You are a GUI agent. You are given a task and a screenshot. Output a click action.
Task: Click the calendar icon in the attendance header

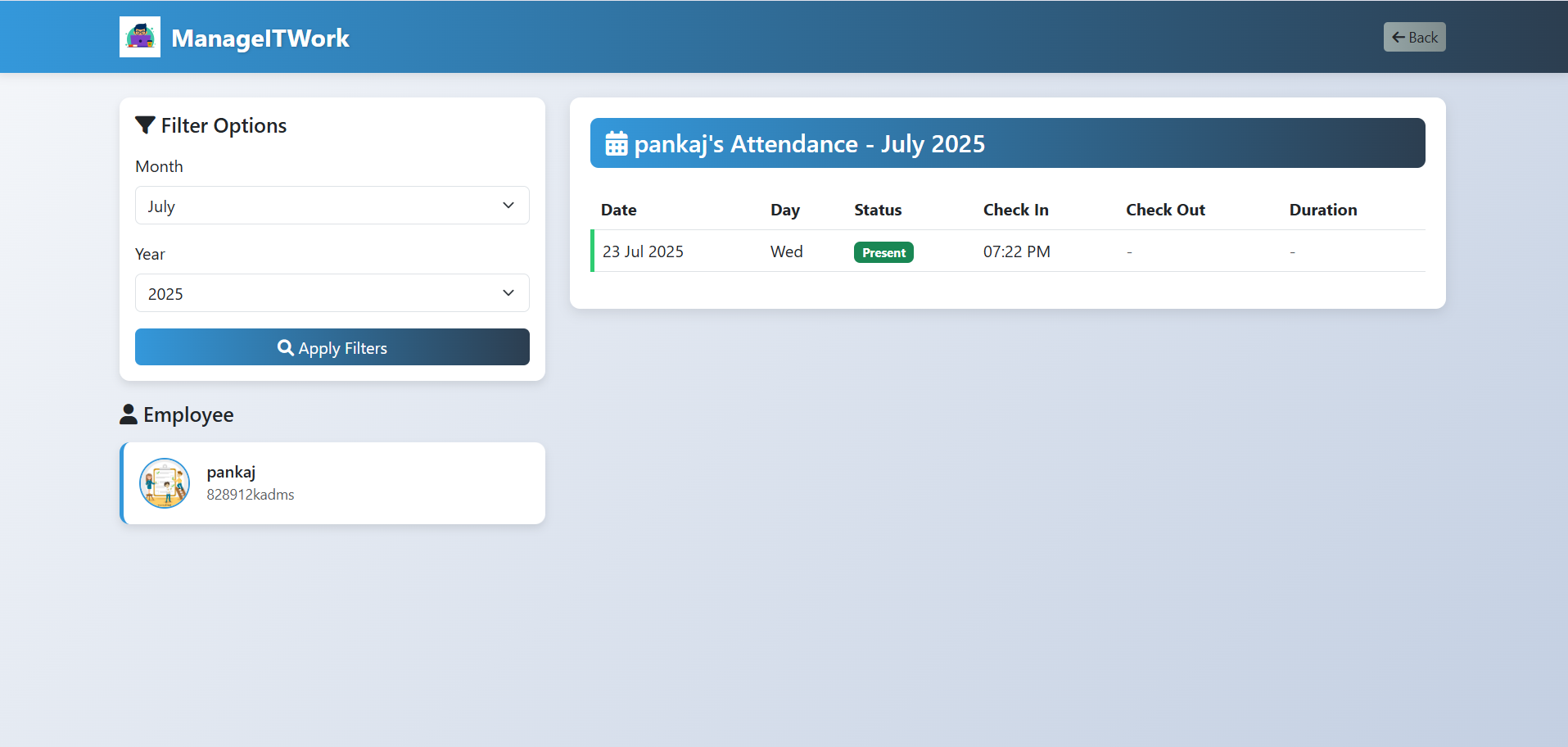617,143
